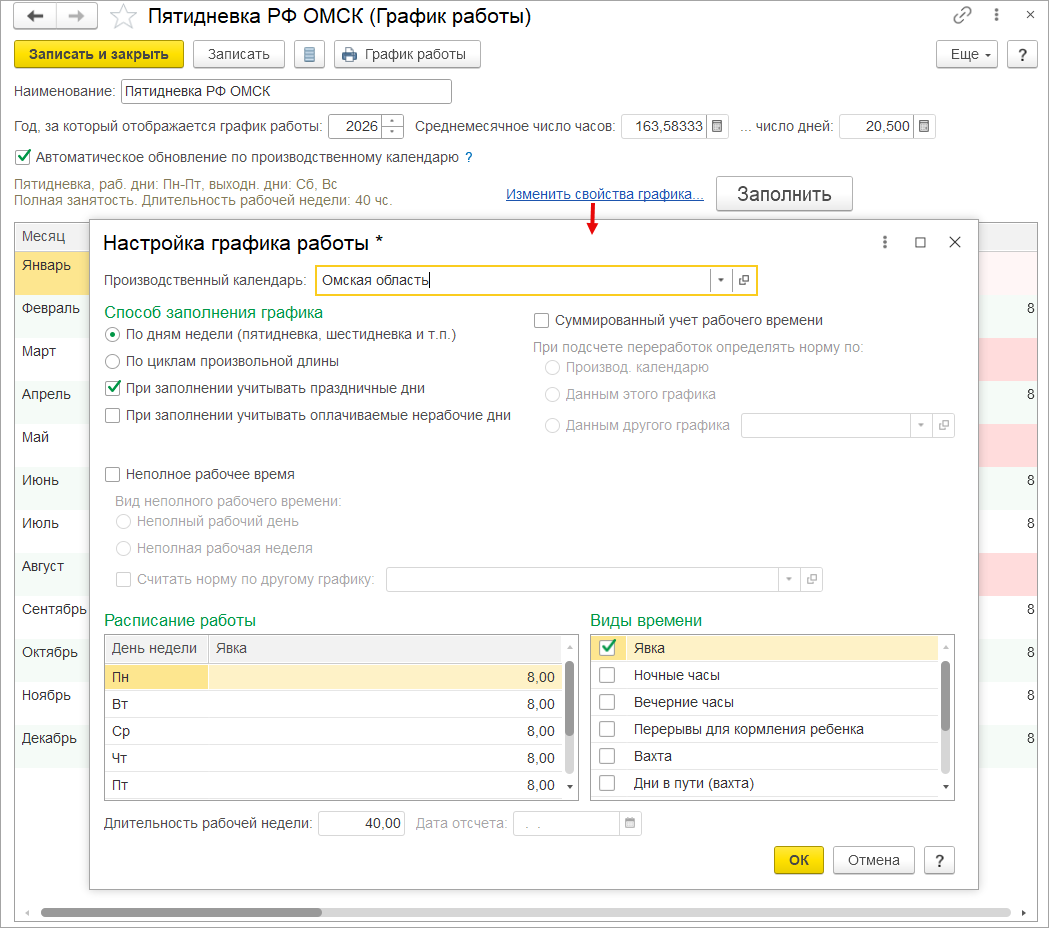Open calculator for число дней field
1049x928 pixels.
[x=924, y=127]
